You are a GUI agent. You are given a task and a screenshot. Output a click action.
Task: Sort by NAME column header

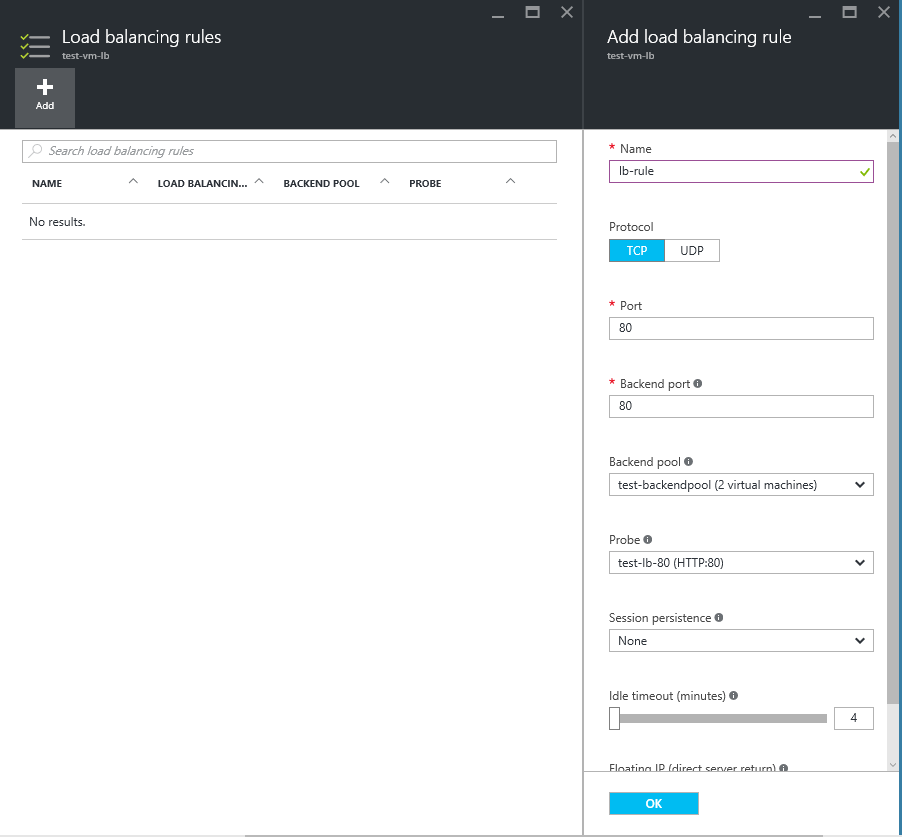tap(47, 184)
